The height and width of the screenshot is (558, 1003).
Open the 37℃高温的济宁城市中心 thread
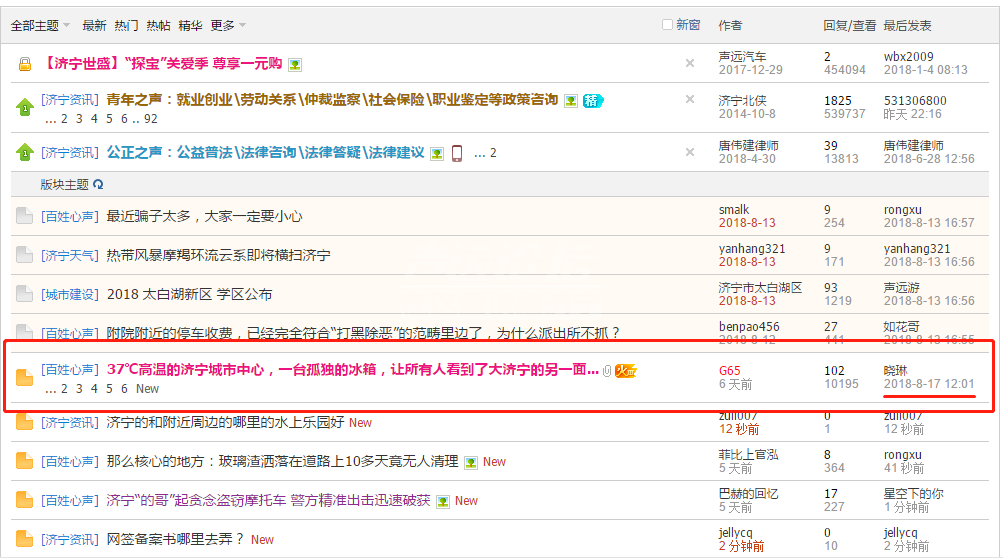coord(352,370)
